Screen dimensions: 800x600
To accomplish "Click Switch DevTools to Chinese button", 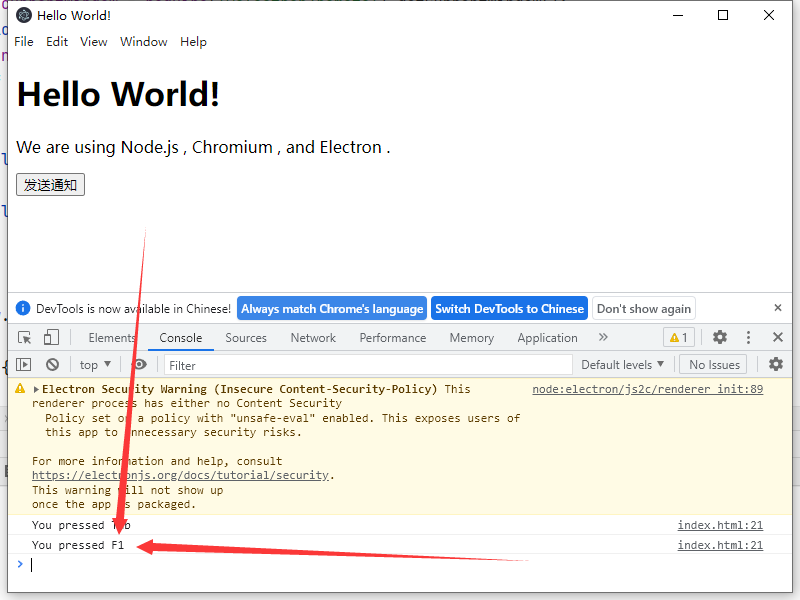I will [509, 309].
